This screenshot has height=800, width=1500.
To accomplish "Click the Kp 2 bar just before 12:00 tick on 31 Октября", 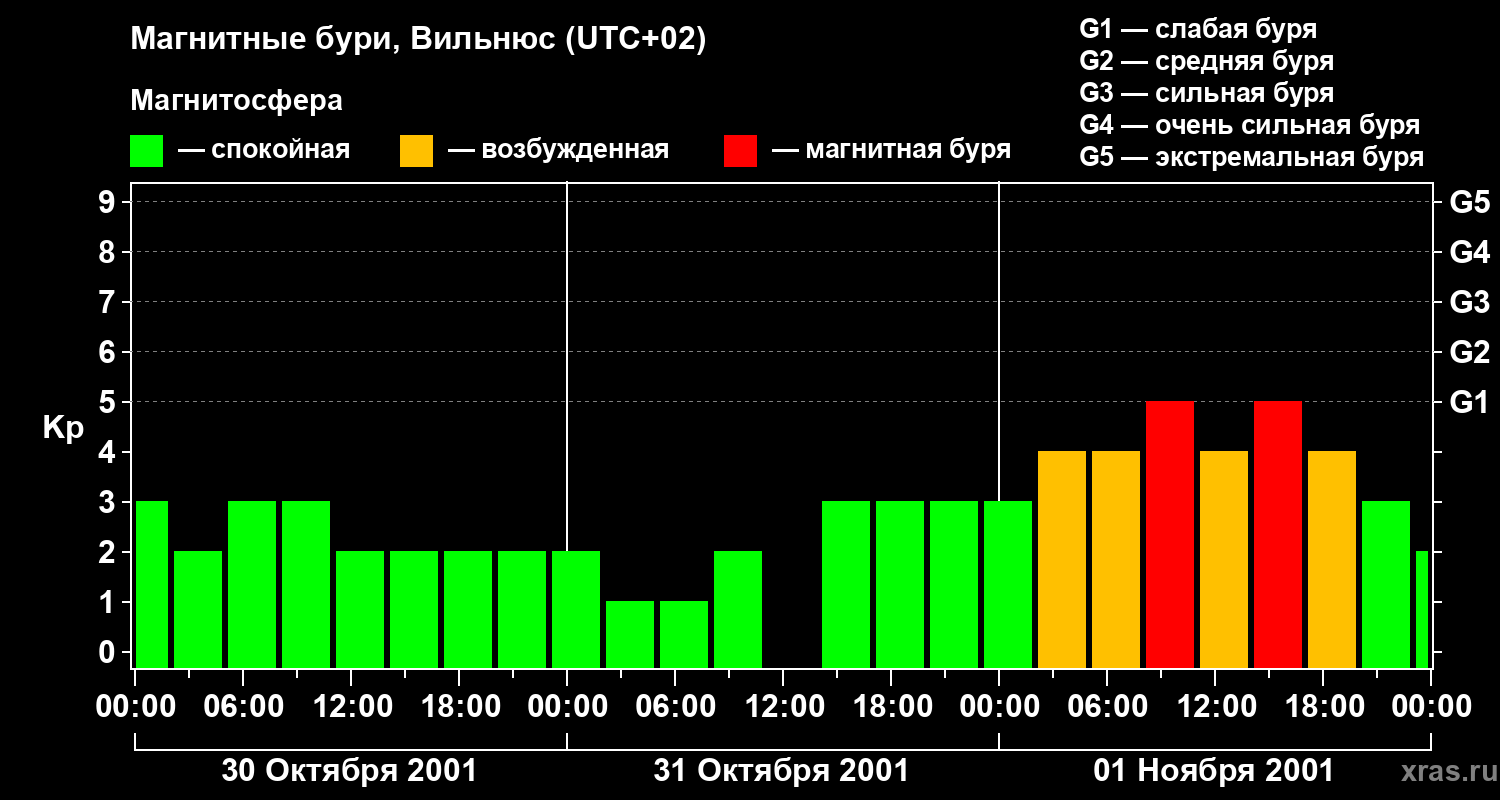I will pos(738,609).
